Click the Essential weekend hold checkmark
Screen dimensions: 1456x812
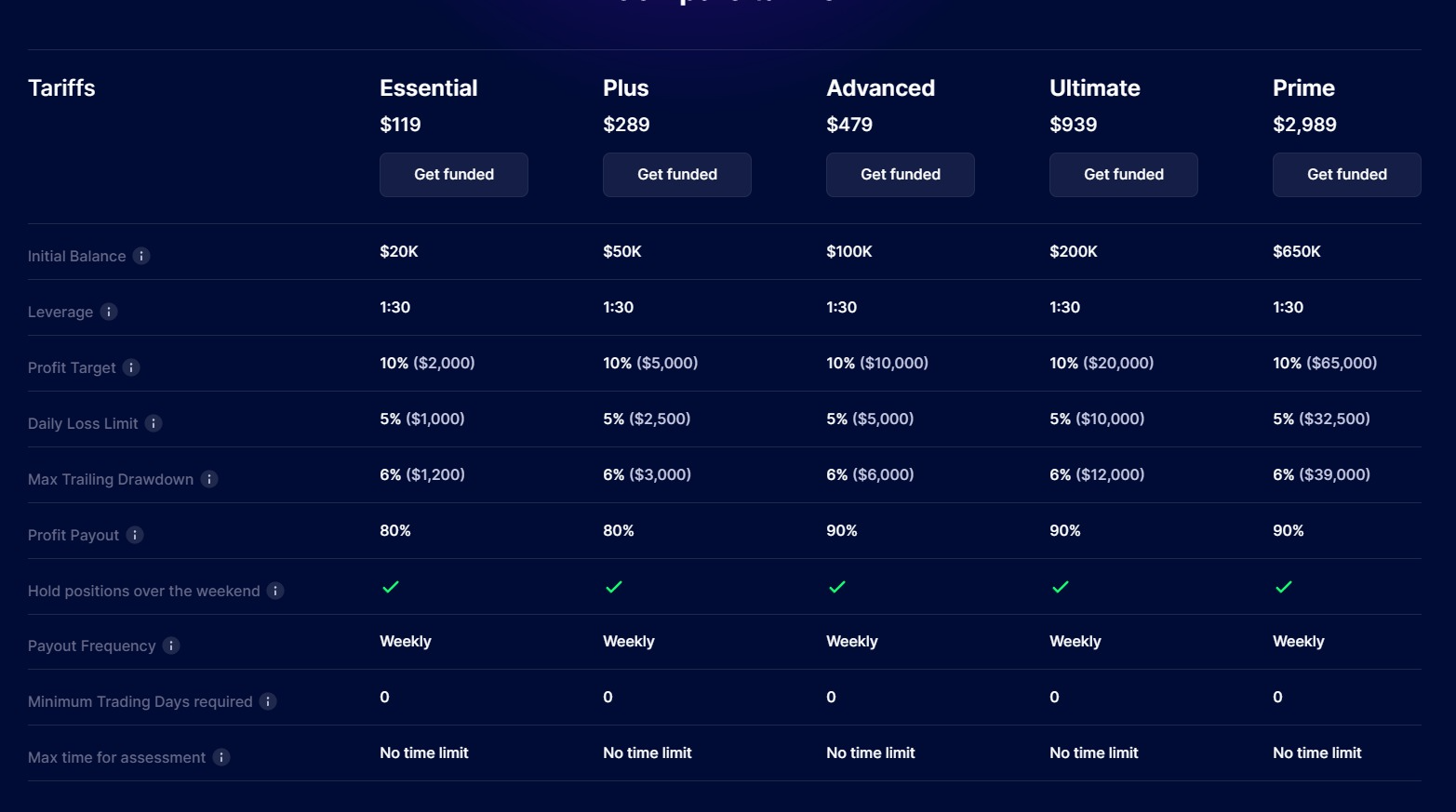(391, 587)
